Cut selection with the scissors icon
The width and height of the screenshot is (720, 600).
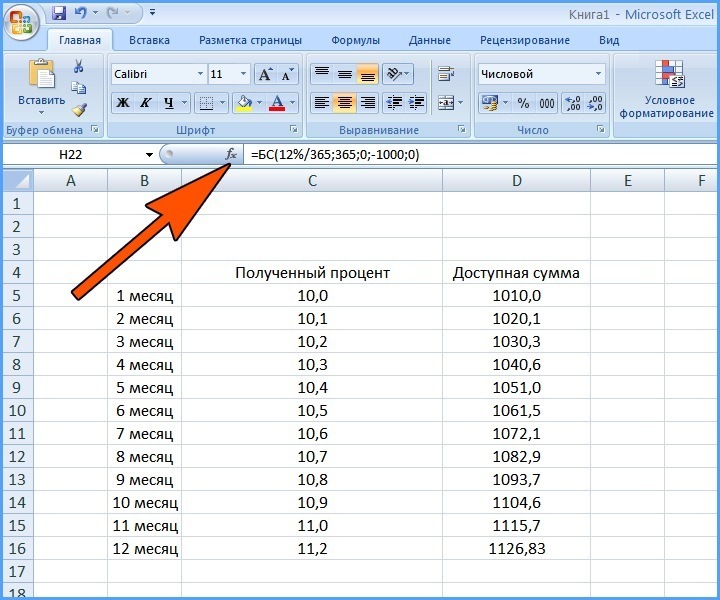tap(79, 66)
